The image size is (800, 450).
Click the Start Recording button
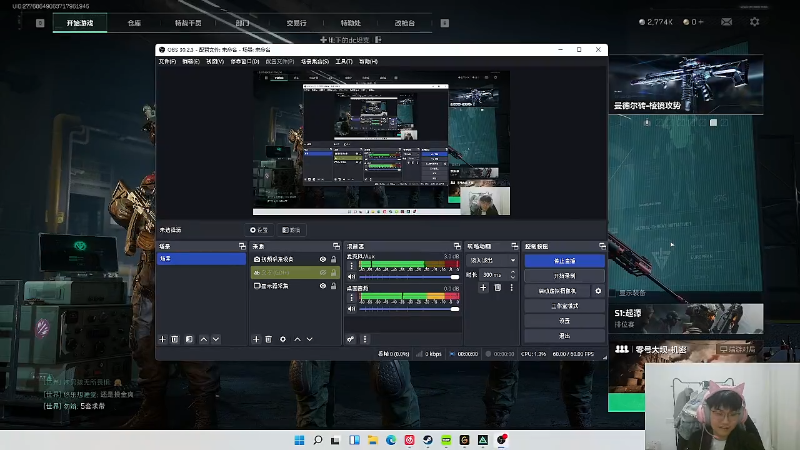[564, 276]
